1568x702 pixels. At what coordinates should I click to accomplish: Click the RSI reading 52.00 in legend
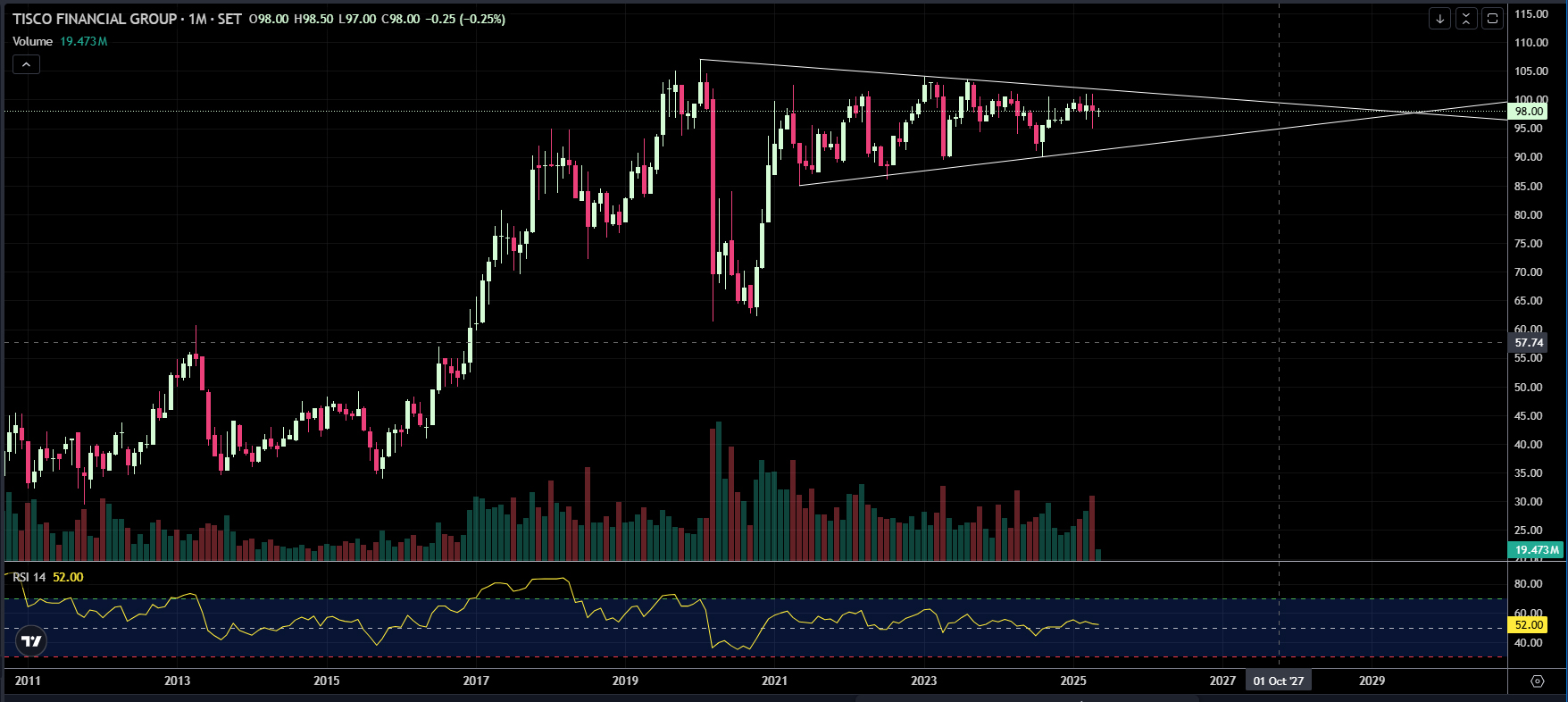(68, 577)
